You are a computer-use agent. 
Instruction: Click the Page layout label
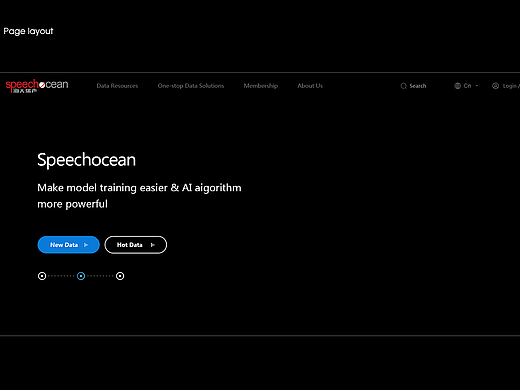[x=28, y=31]
